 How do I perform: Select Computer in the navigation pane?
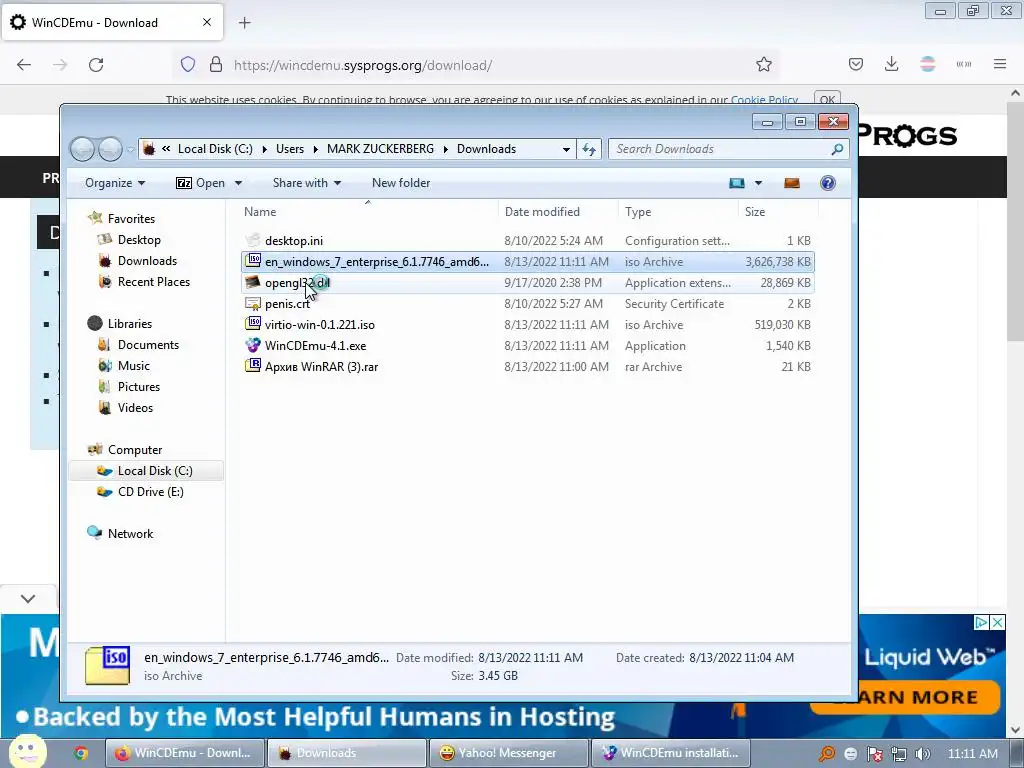[x=135, y=449]
